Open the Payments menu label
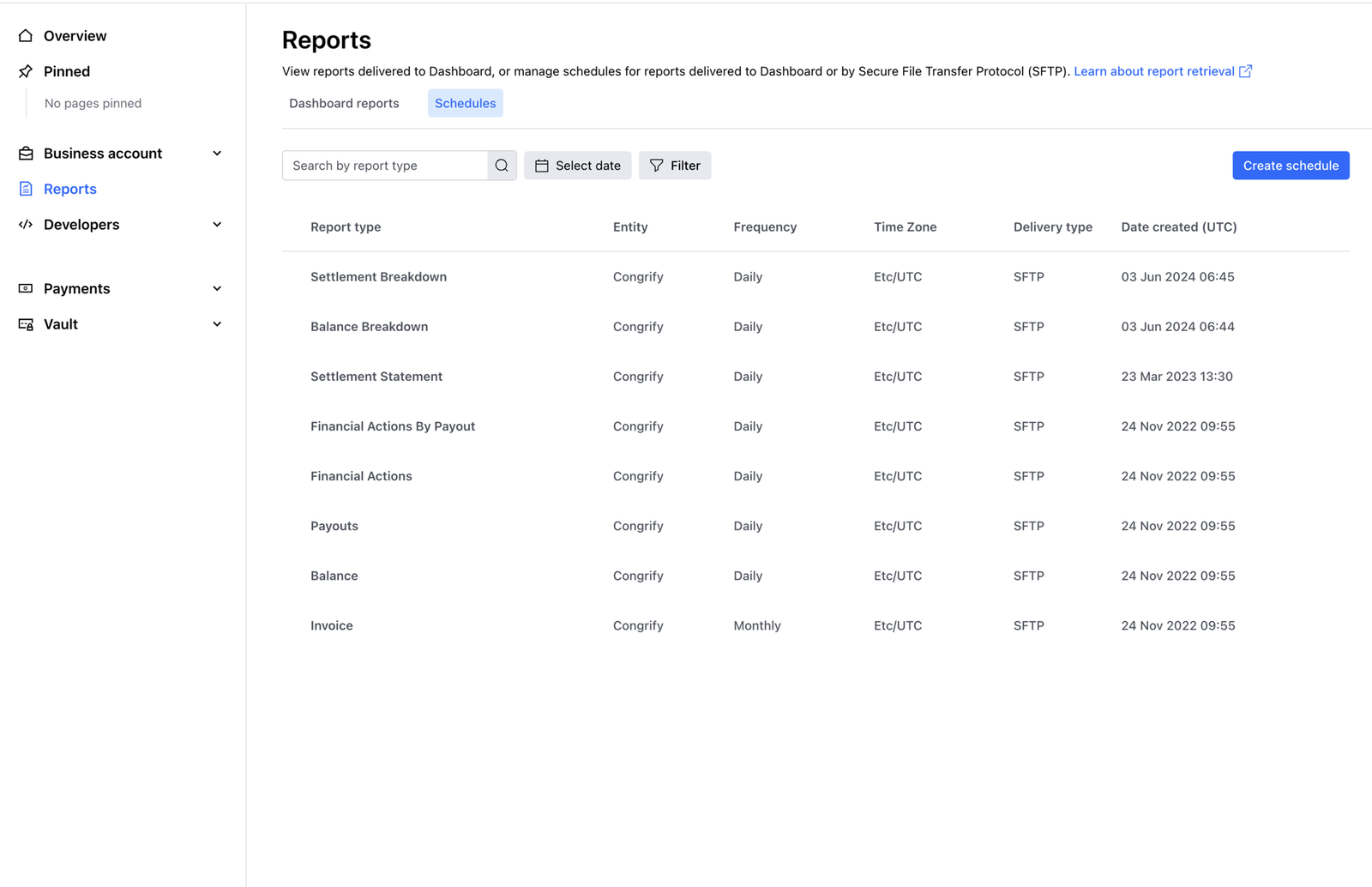 pos(76,288)
